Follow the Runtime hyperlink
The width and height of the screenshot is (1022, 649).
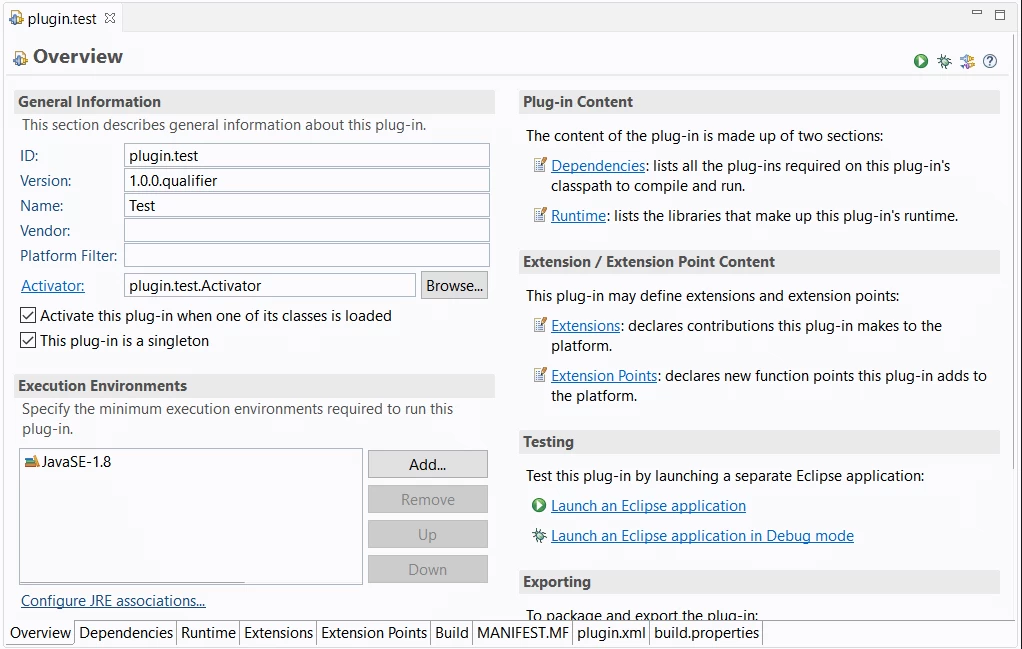point(578,216)
